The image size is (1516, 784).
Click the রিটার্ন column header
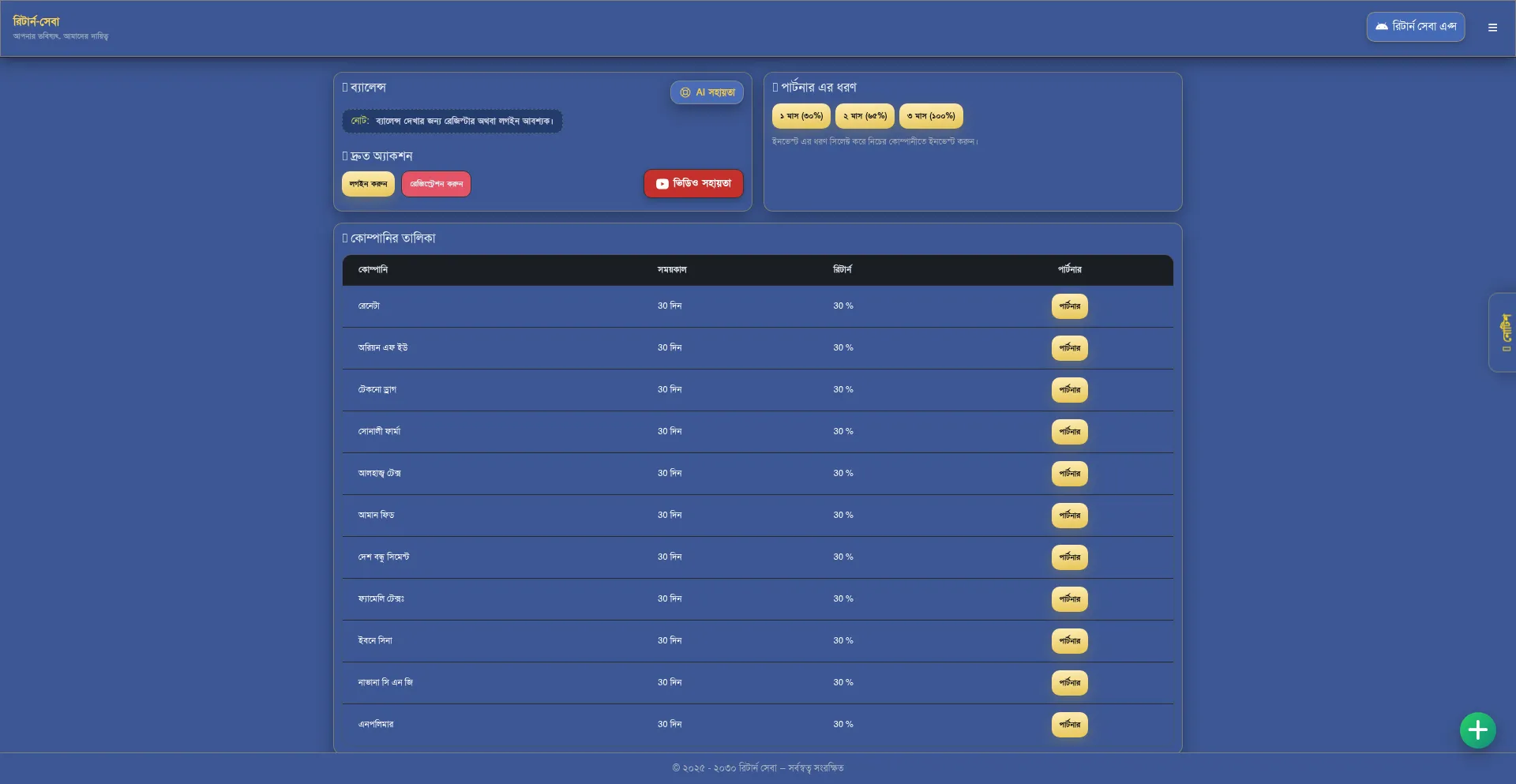pyautogui.click(x=842, y=270)
